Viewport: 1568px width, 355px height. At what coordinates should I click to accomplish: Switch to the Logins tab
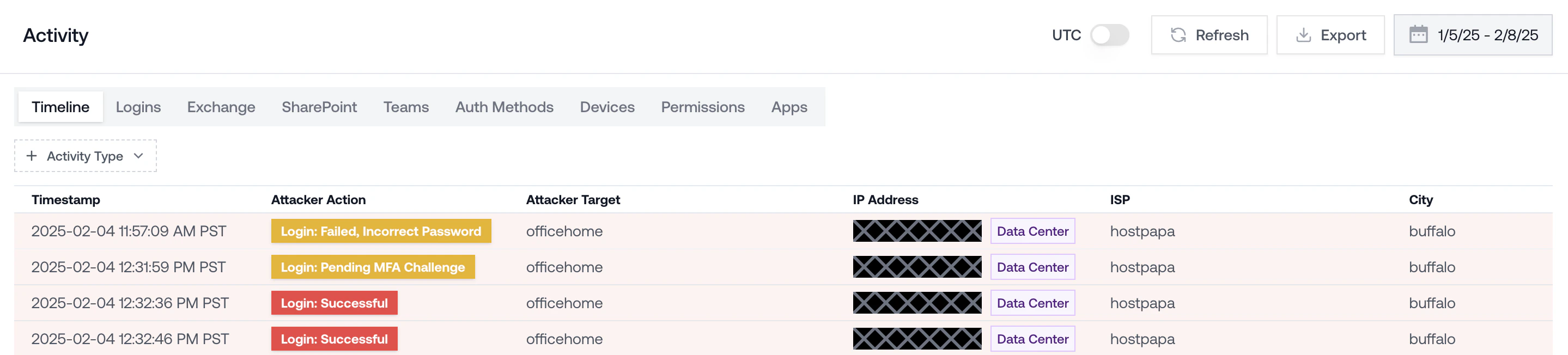(x=138, y=107)
